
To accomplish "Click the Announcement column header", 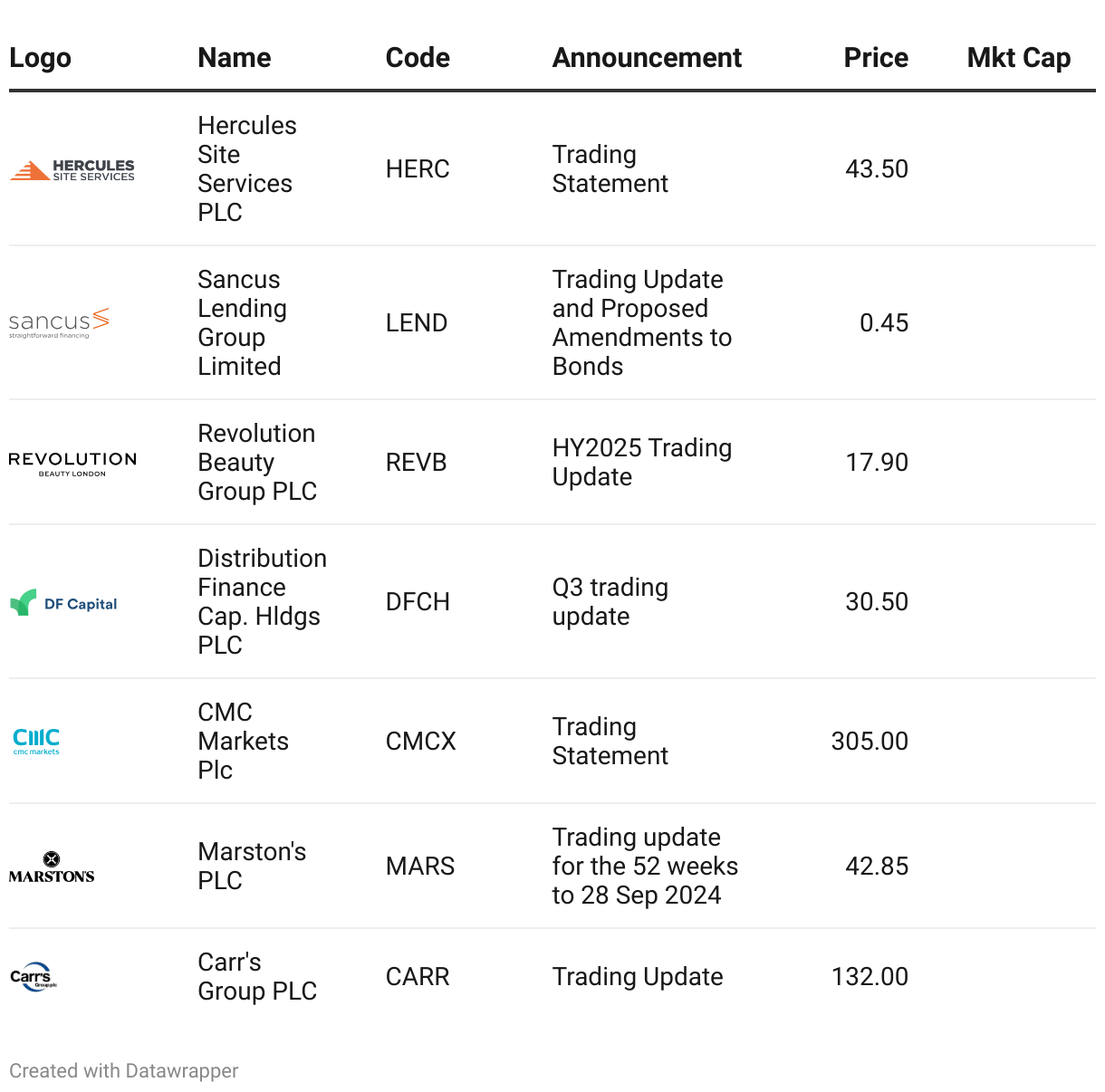I will coord(647,58).
